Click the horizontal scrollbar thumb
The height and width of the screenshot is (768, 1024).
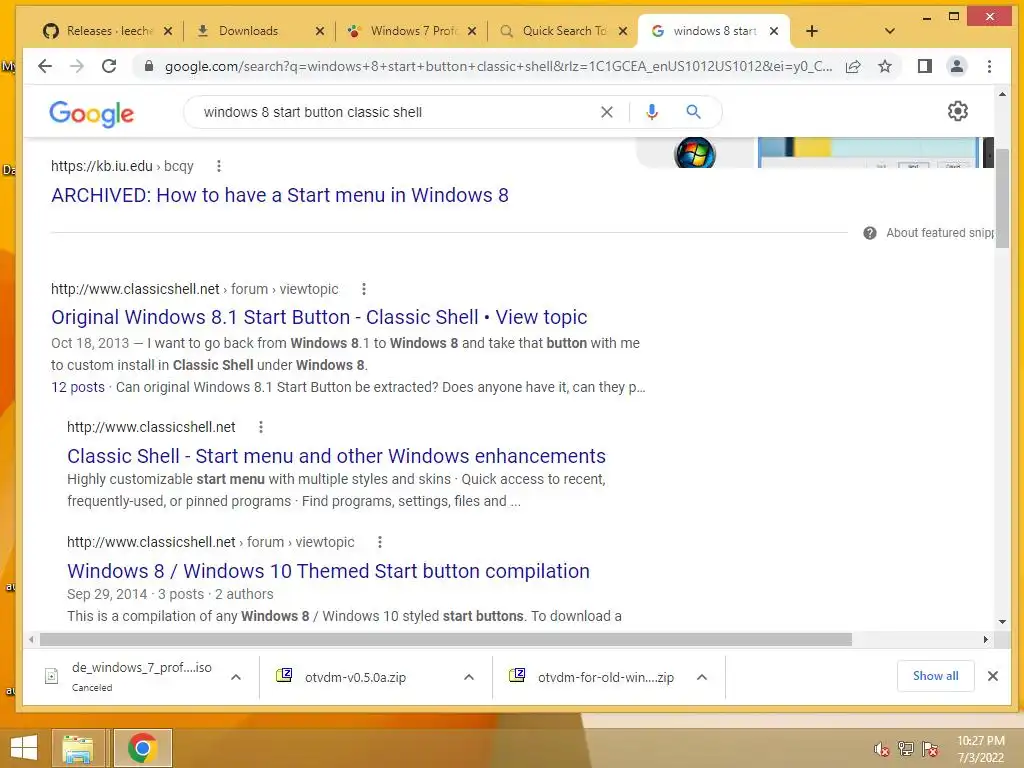[446, 639]
